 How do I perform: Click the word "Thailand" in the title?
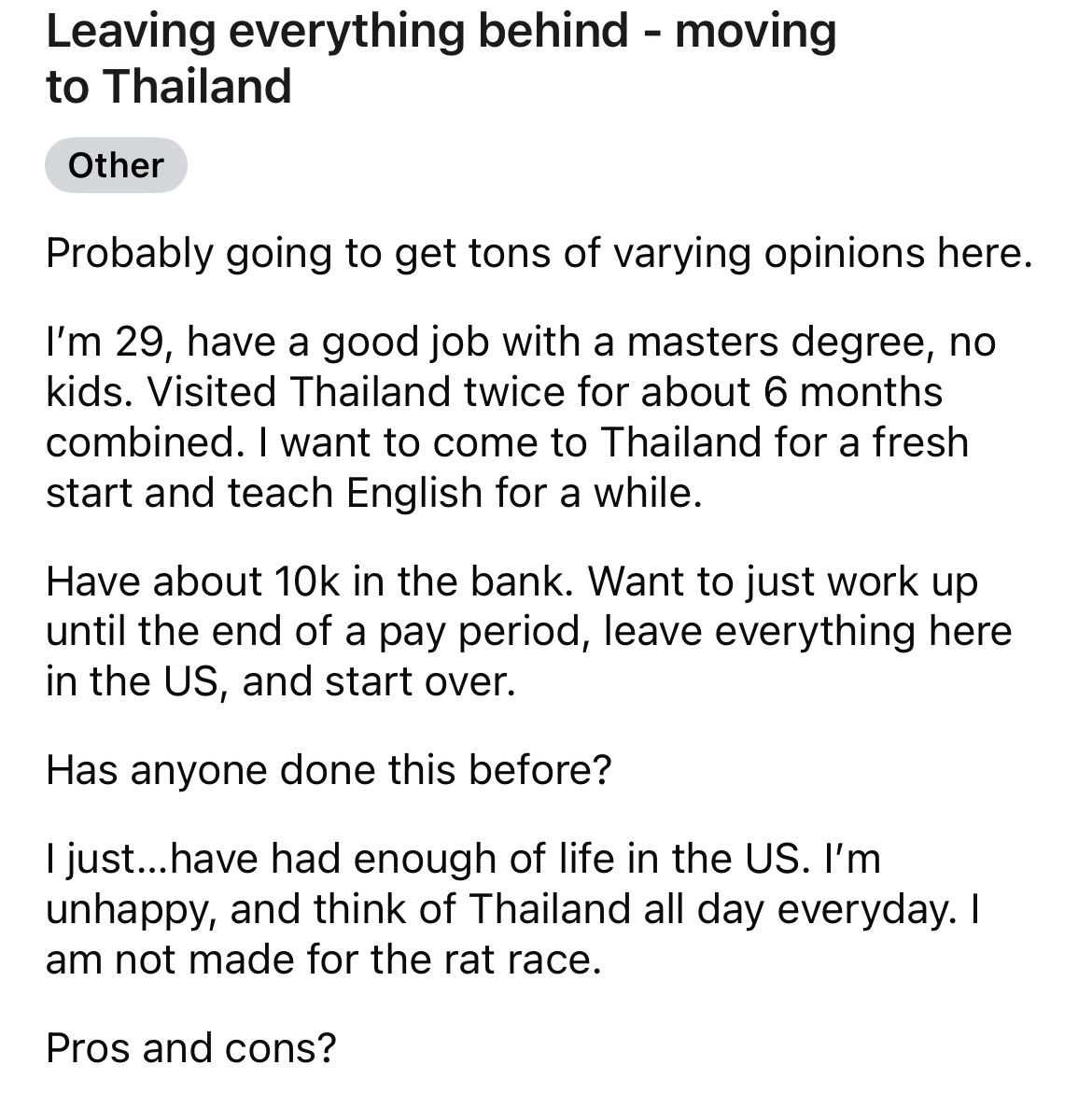tap(197, 87)
